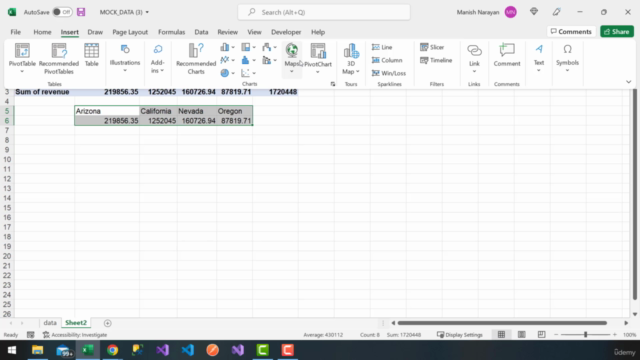The height and width of the screenshot is (360, 640).
Task: Switch to the Home tab
Action: [x=42, y=32]
